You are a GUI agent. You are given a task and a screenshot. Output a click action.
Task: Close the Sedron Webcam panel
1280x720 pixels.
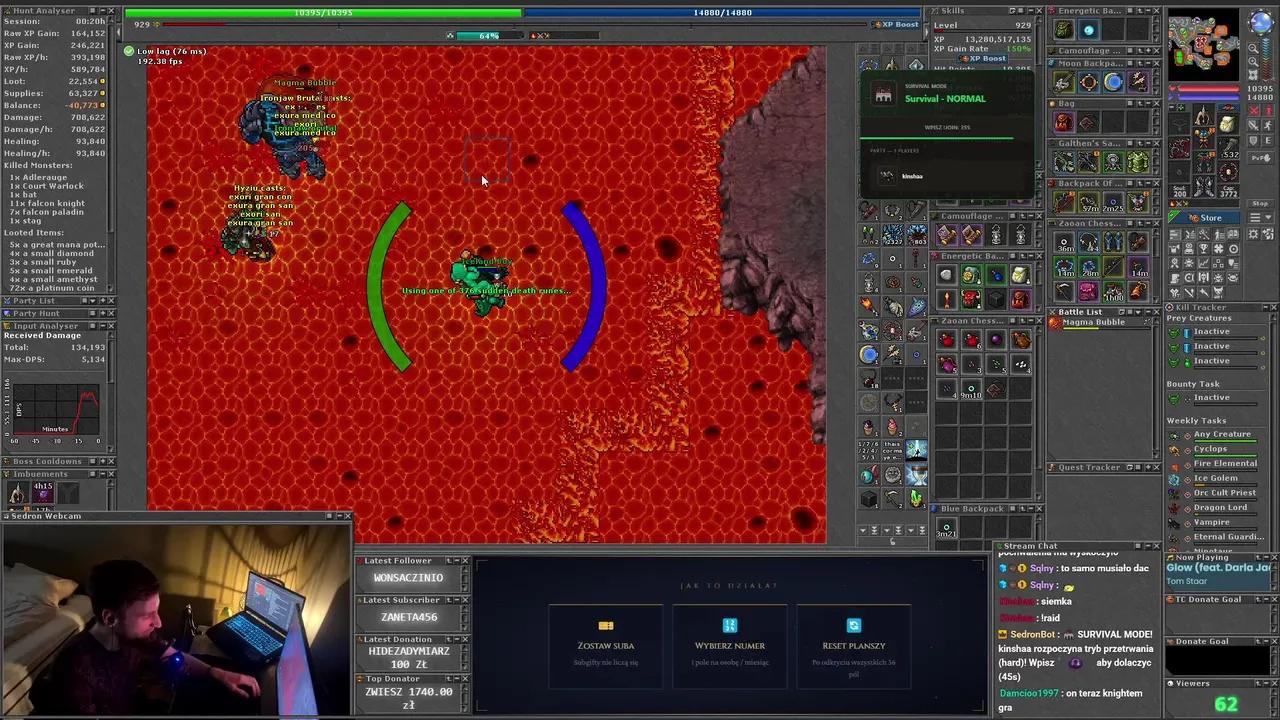[x=347, y=516]
